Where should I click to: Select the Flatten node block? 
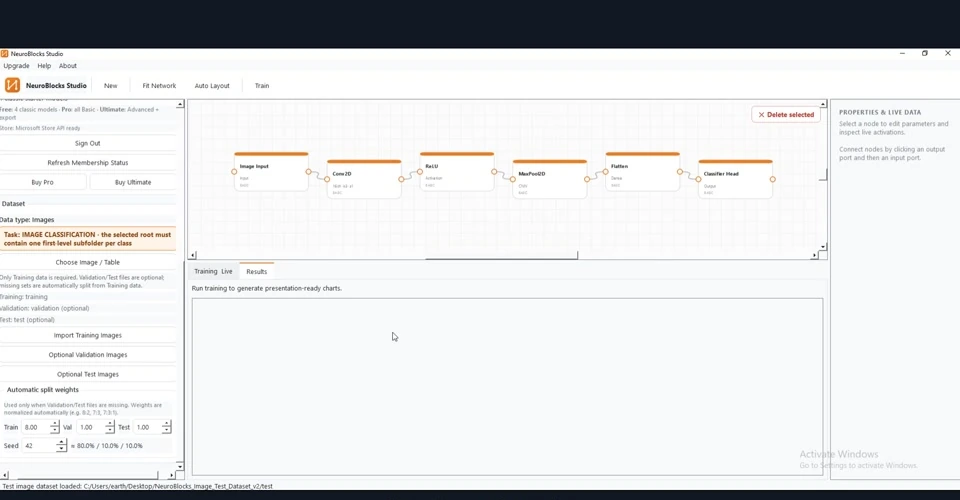(642, 171)
